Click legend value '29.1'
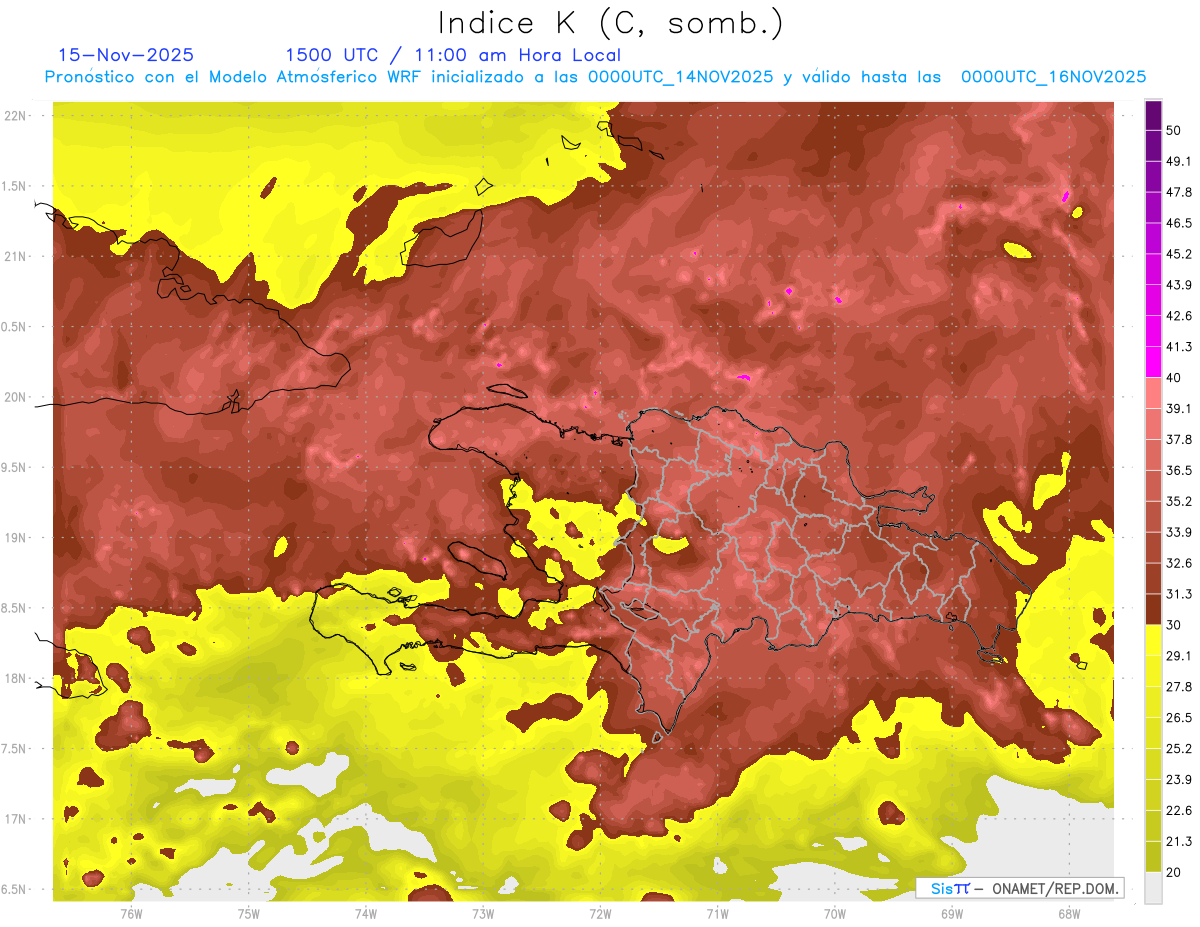Viewport: 1200px width, 927px height. [1179, 656]
